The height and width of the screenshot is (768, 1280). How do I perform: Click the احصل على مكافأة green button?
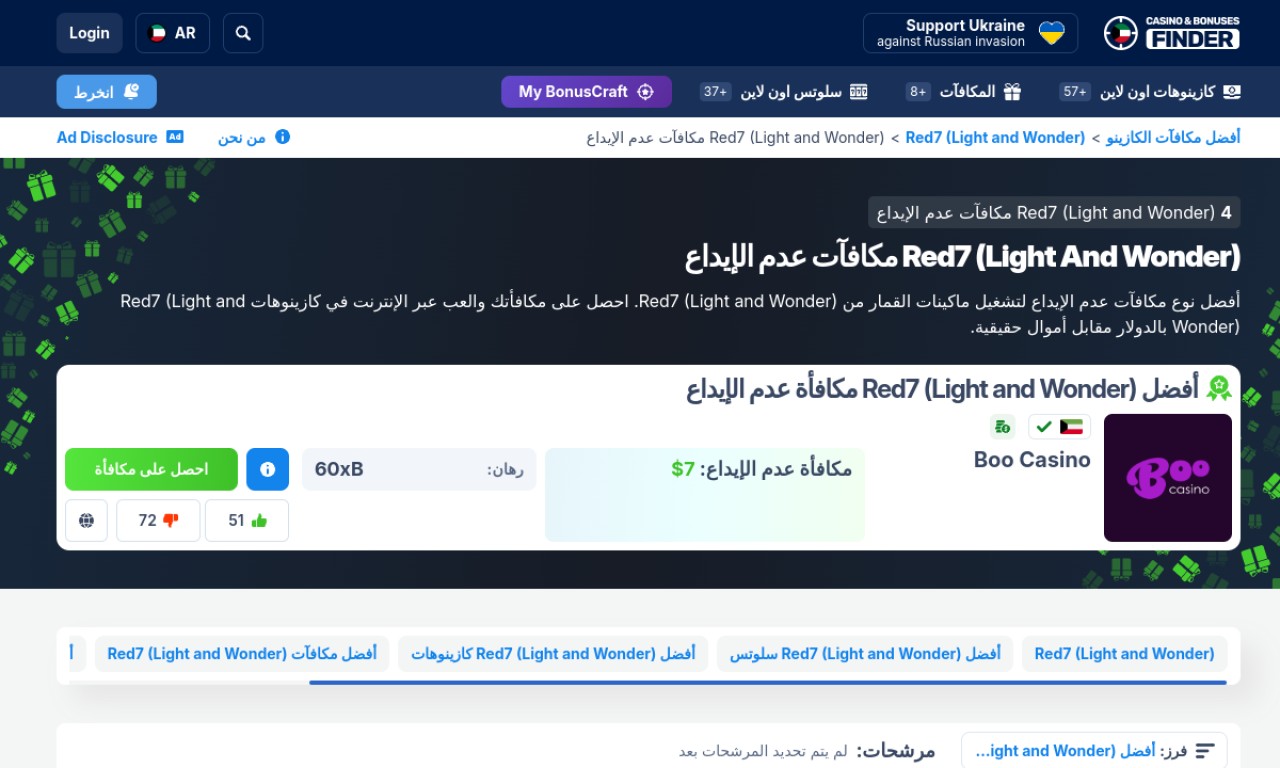tap(151, 469)
